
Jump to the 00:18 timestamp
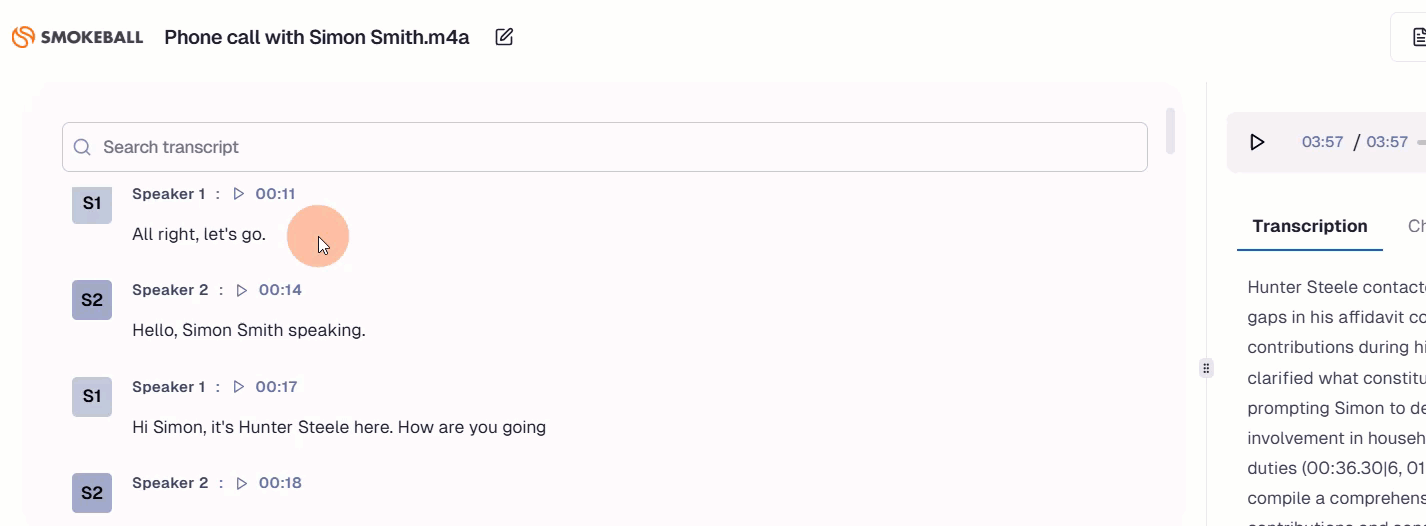pyautogui.click(x=280, y=483)
